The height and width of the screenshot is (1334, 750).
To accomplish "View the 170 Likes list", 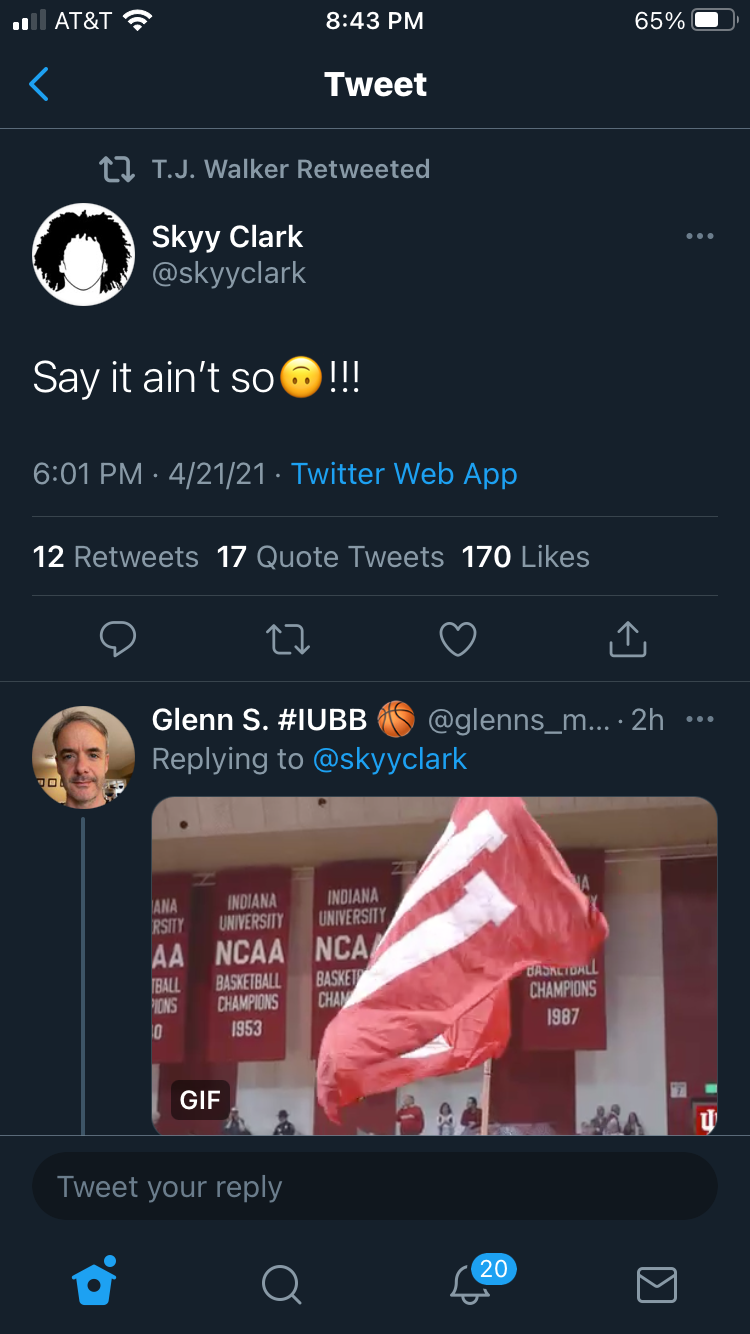I will pos(525,557).
